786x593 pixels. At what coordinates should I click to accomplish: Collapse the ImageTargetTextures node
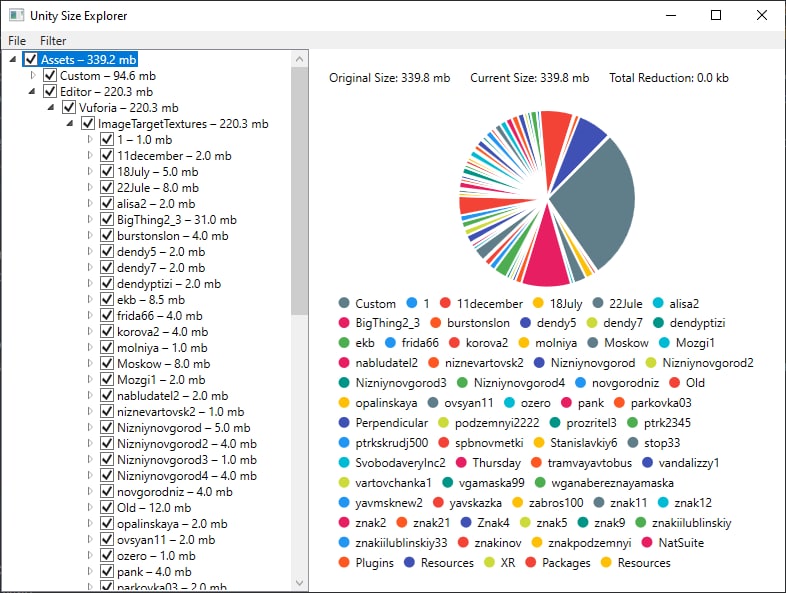click(x=70, y=124)
